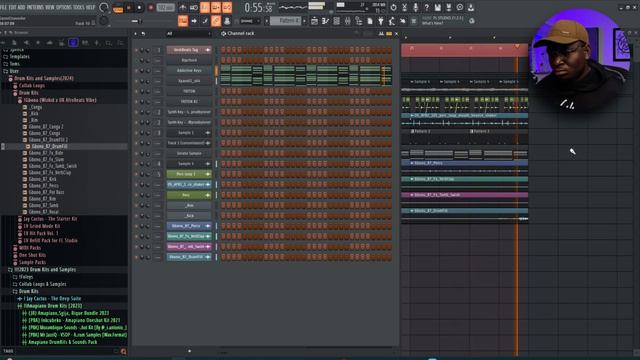The width and height of the screenshot is (640, 360).
Task: Open the channel rack view icon
Action: coord(336,21)
